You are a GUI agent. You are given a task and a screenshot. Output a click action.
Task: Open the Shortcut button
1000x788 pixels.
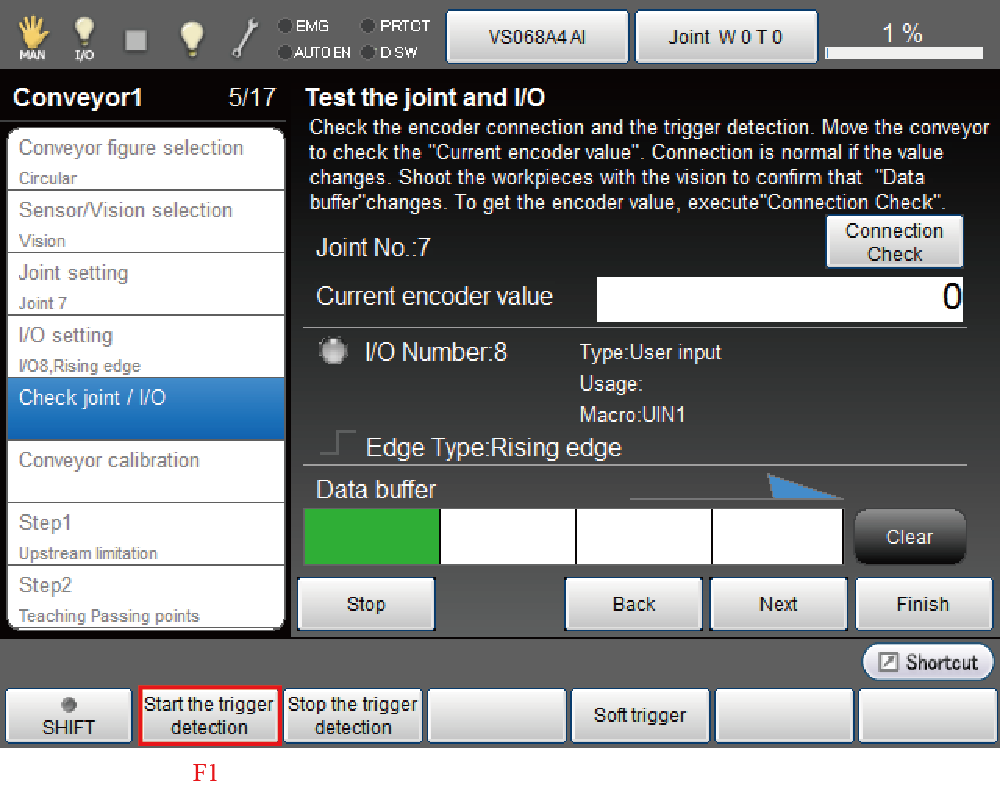tap(928, 662)
